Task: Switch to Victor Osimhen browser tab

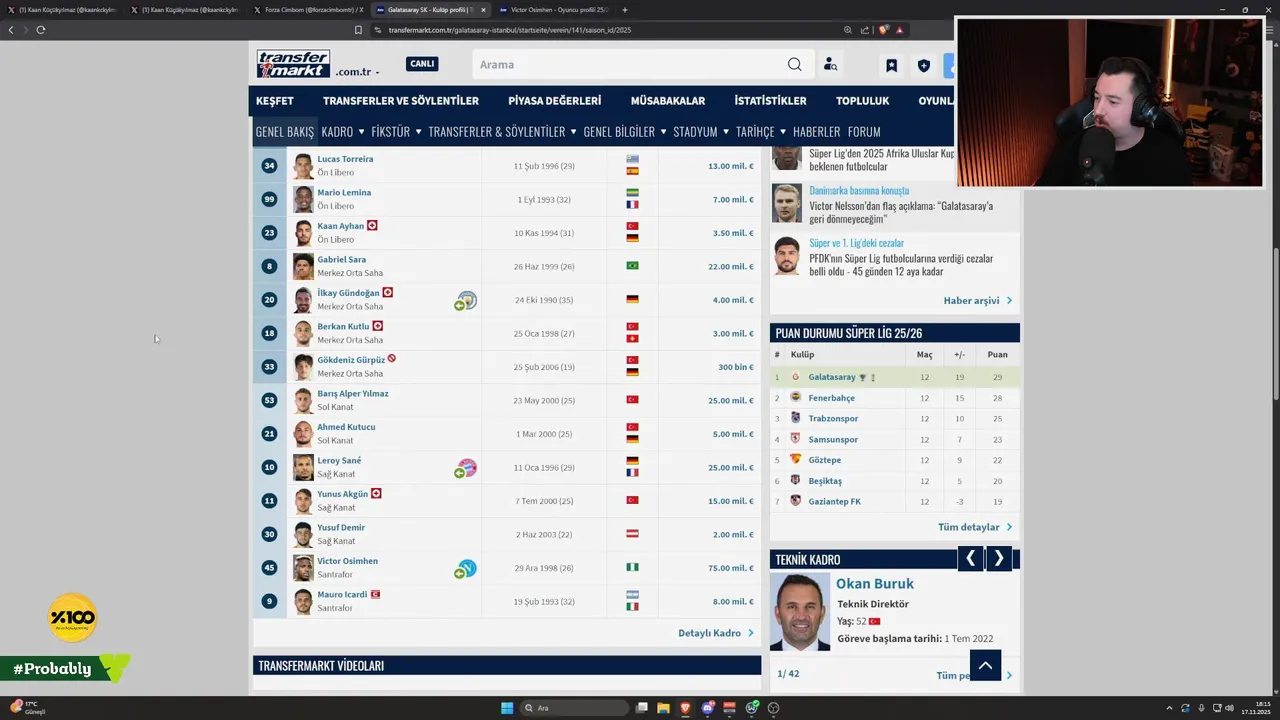Action: pyautogui.click(x=560, y=10)
